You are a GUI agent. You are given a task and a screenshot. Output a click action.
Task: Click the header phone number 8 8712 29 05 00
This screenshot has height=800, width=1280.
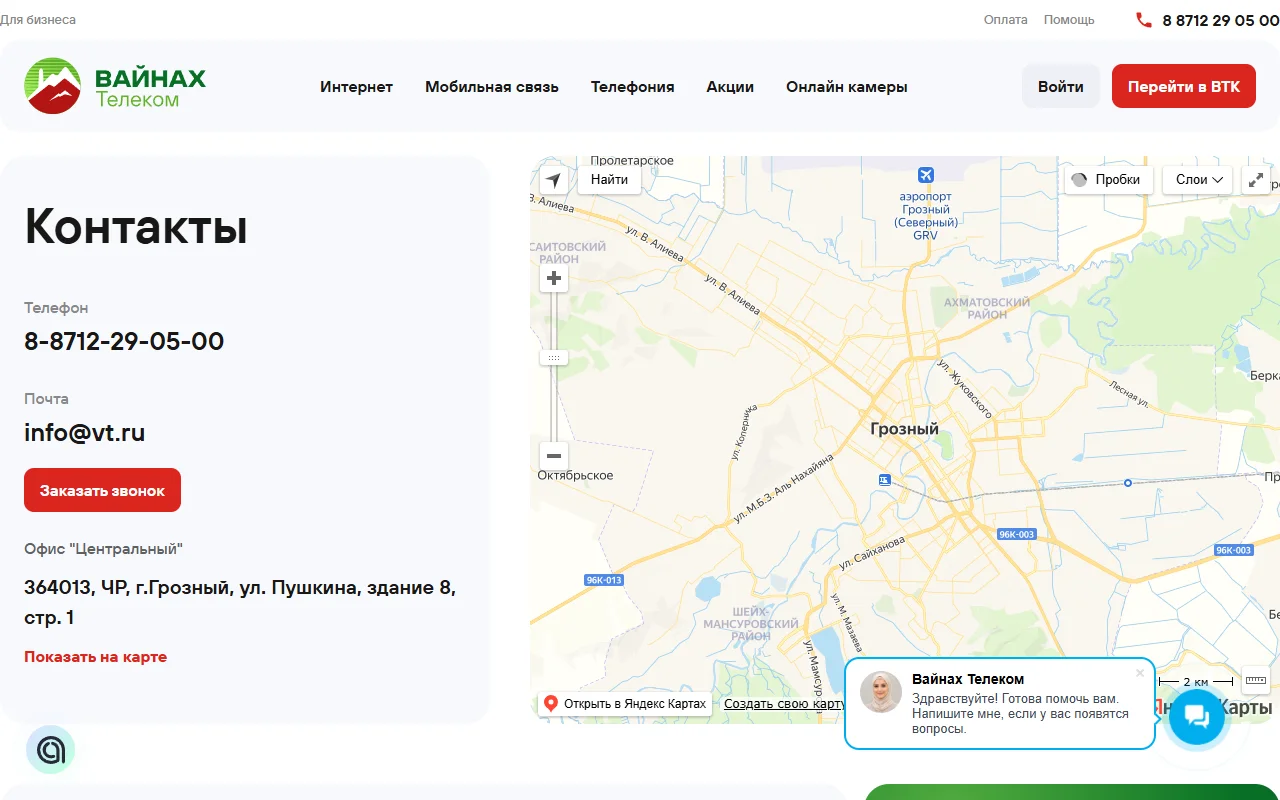(1220, 20)
